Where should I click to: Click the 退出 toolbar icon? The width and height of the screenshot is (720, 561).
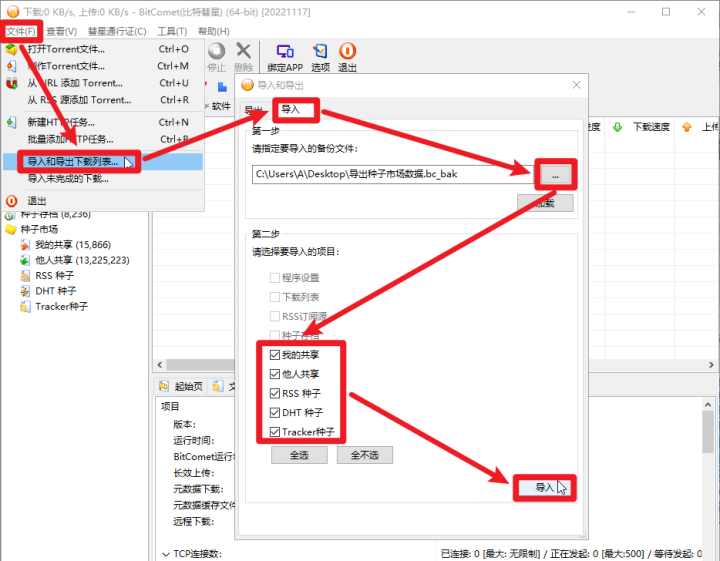[348, 57]
